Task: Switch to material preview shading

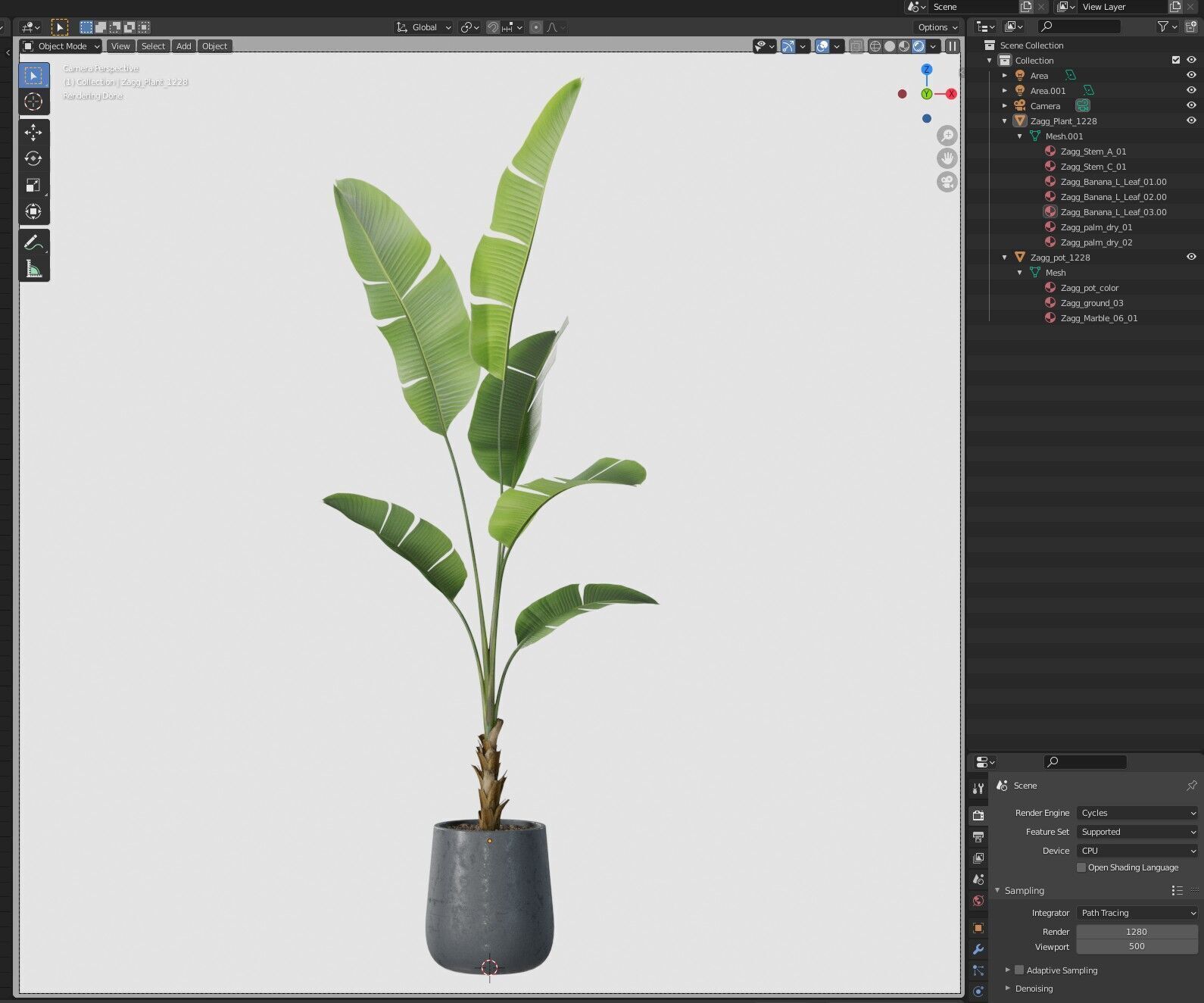Action: click(904, 46)
